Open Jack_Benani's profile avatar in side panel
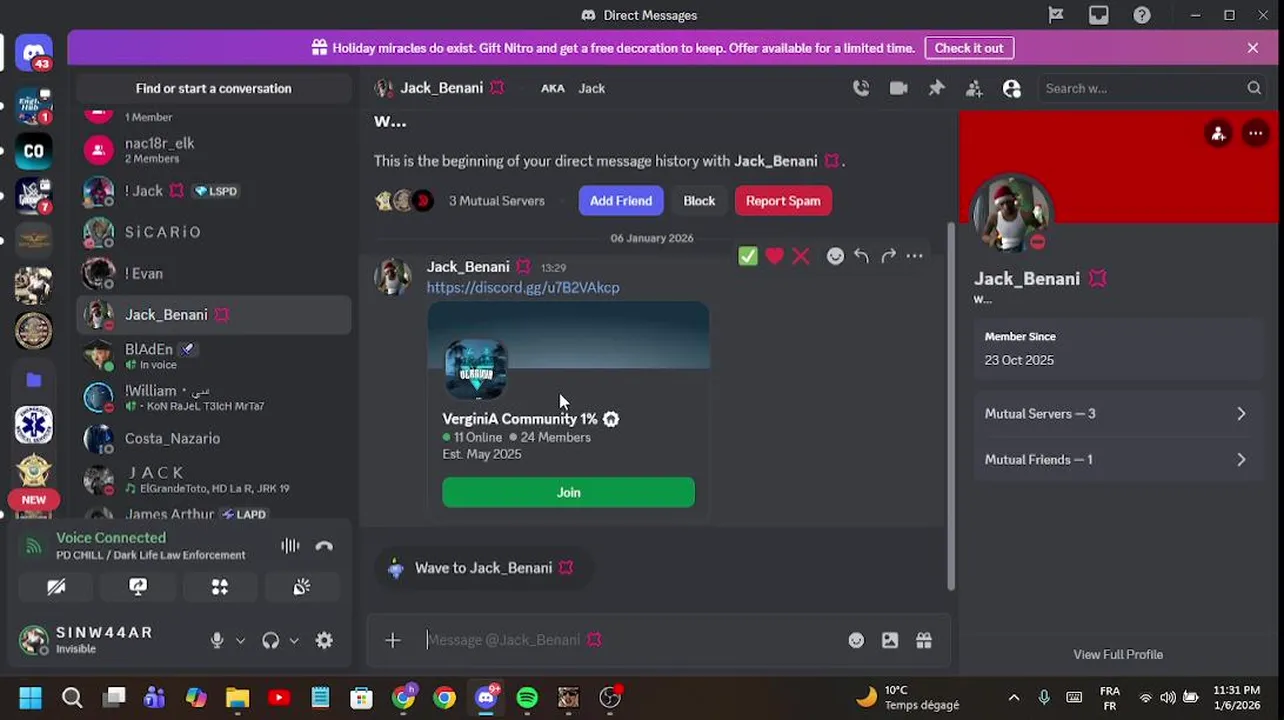 (1012, 214)
